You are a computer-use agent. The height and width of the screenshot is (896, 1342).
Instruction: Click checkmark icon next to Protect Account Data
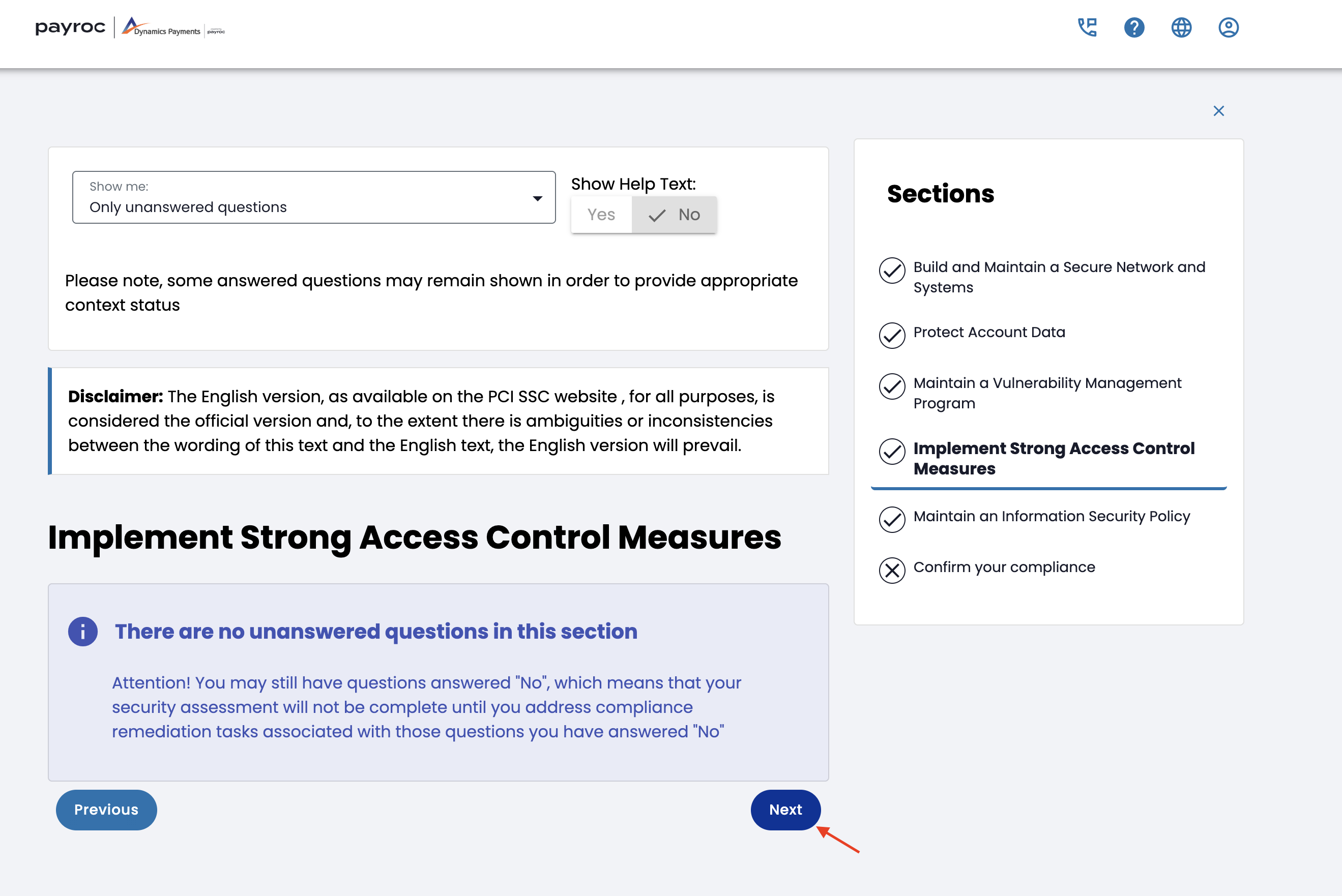tap(892, 336)
